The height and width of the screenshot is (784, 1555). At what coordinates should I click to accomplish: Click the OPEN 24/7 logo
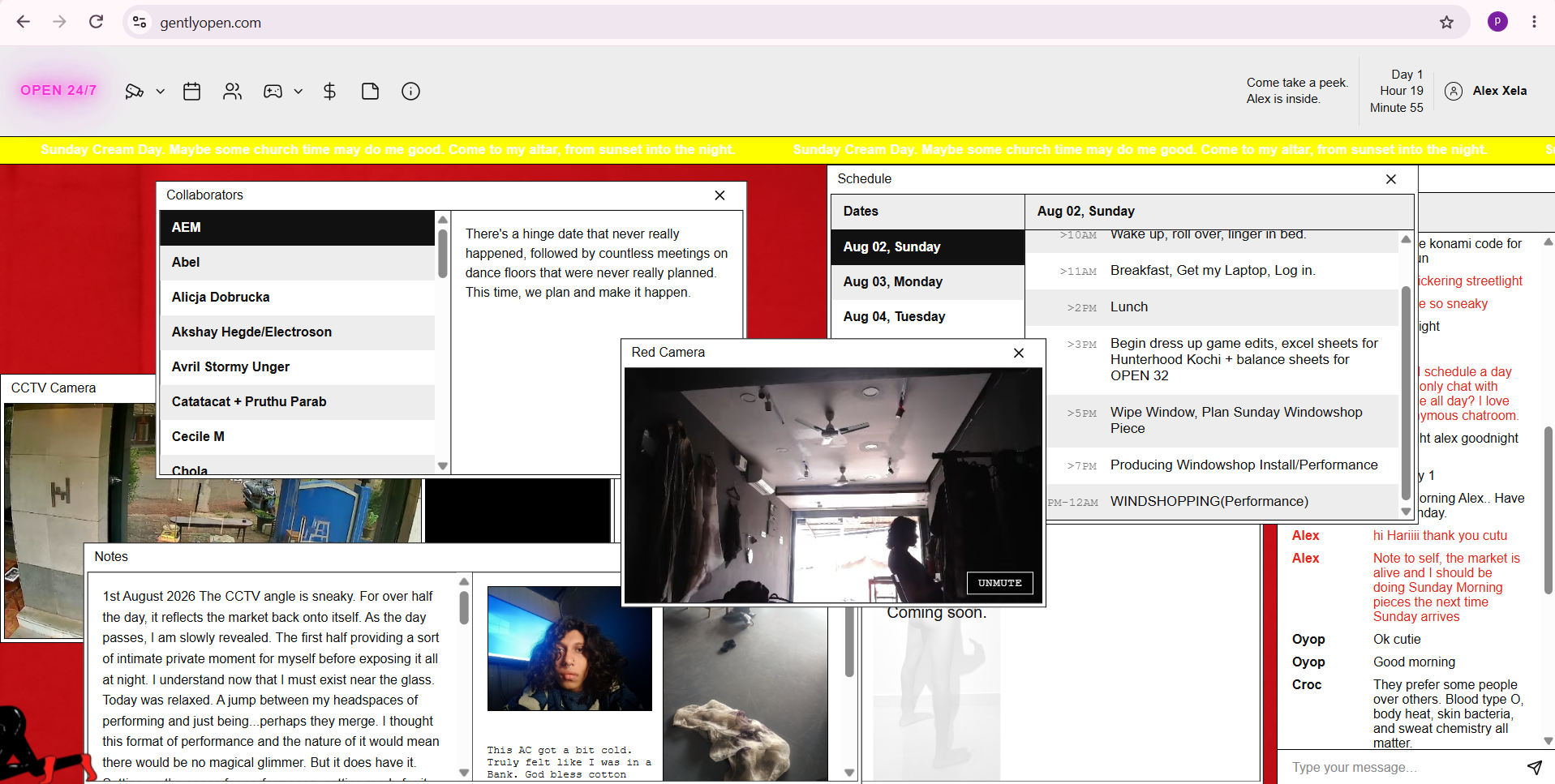coord(58,90)
